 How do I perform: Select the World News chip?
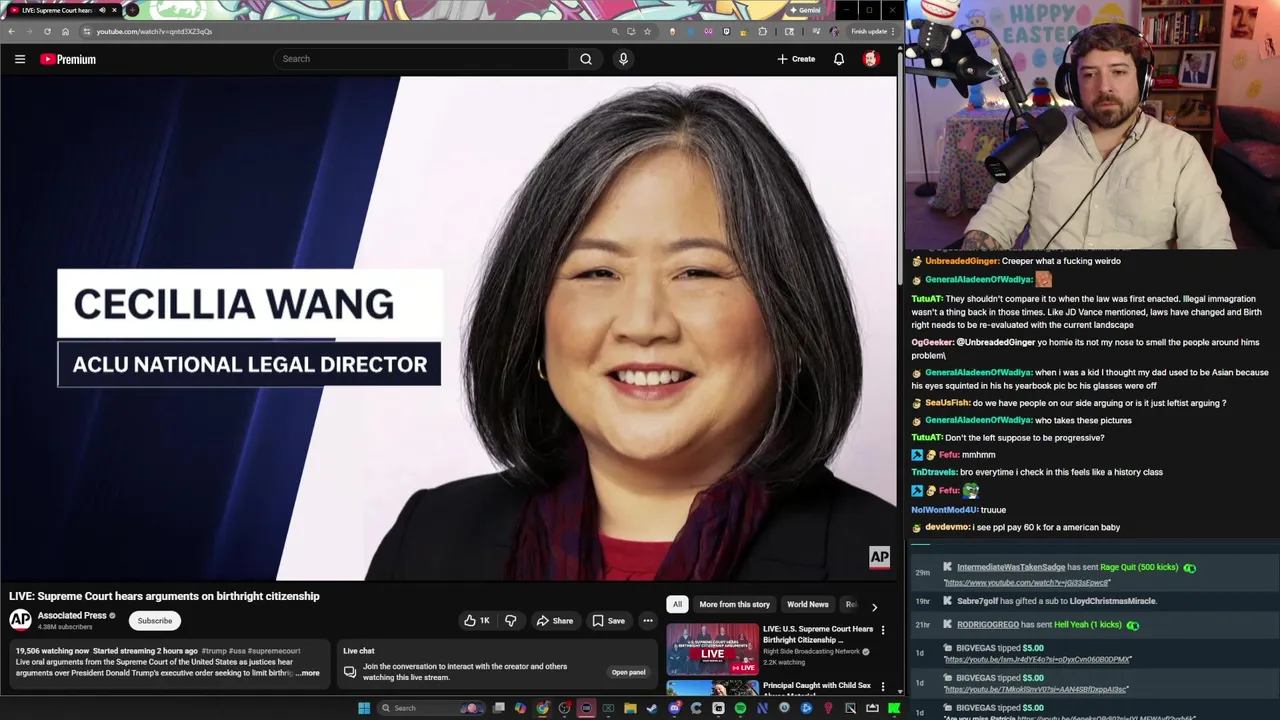pyautogui.click(x=808, y=604)
